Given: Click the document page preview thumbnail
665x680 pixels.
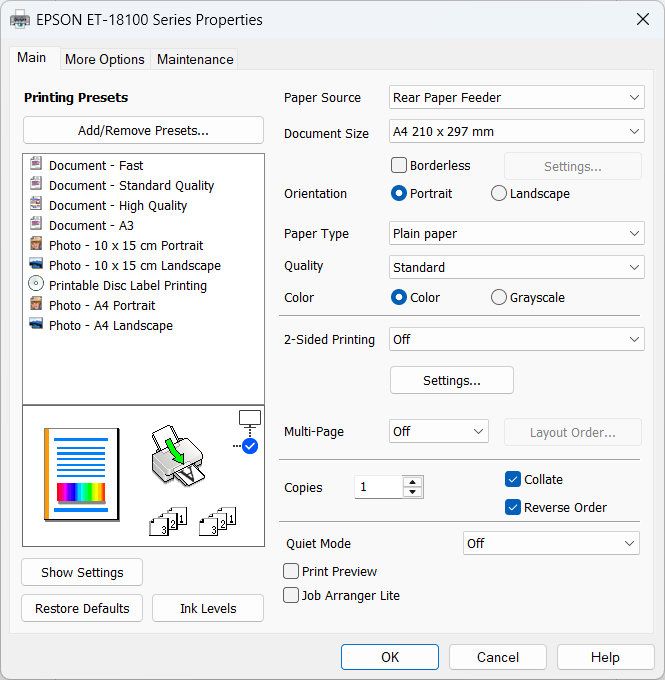Looking at the screenshot, I should (x=82, y=474).
